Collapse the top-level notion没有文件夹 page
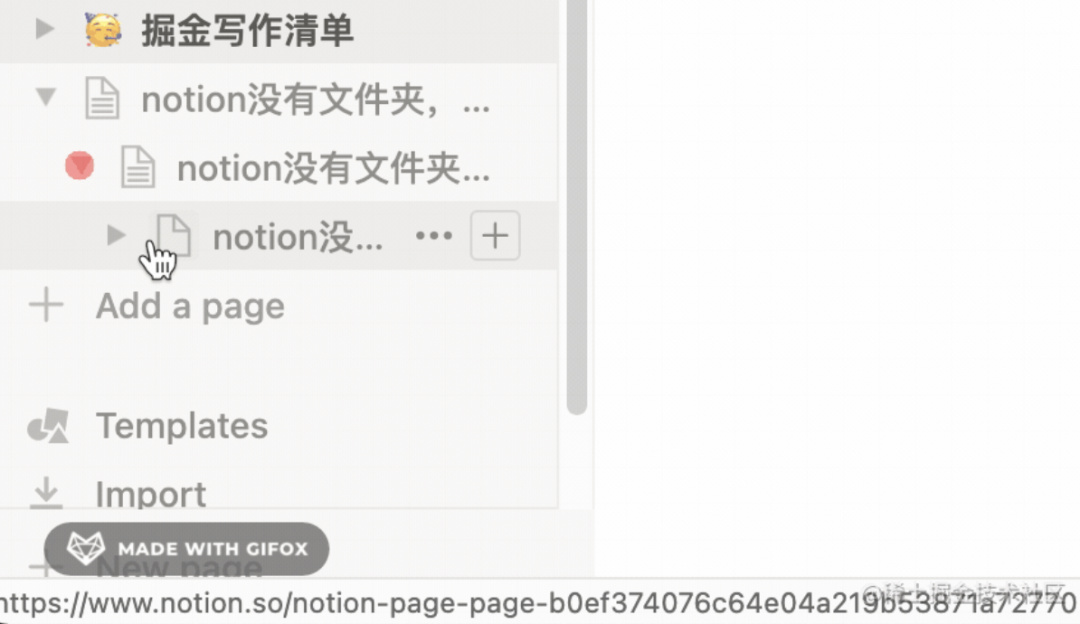Screen dimensions: 1080x624 pyautogui.click(x=46, y=96)
